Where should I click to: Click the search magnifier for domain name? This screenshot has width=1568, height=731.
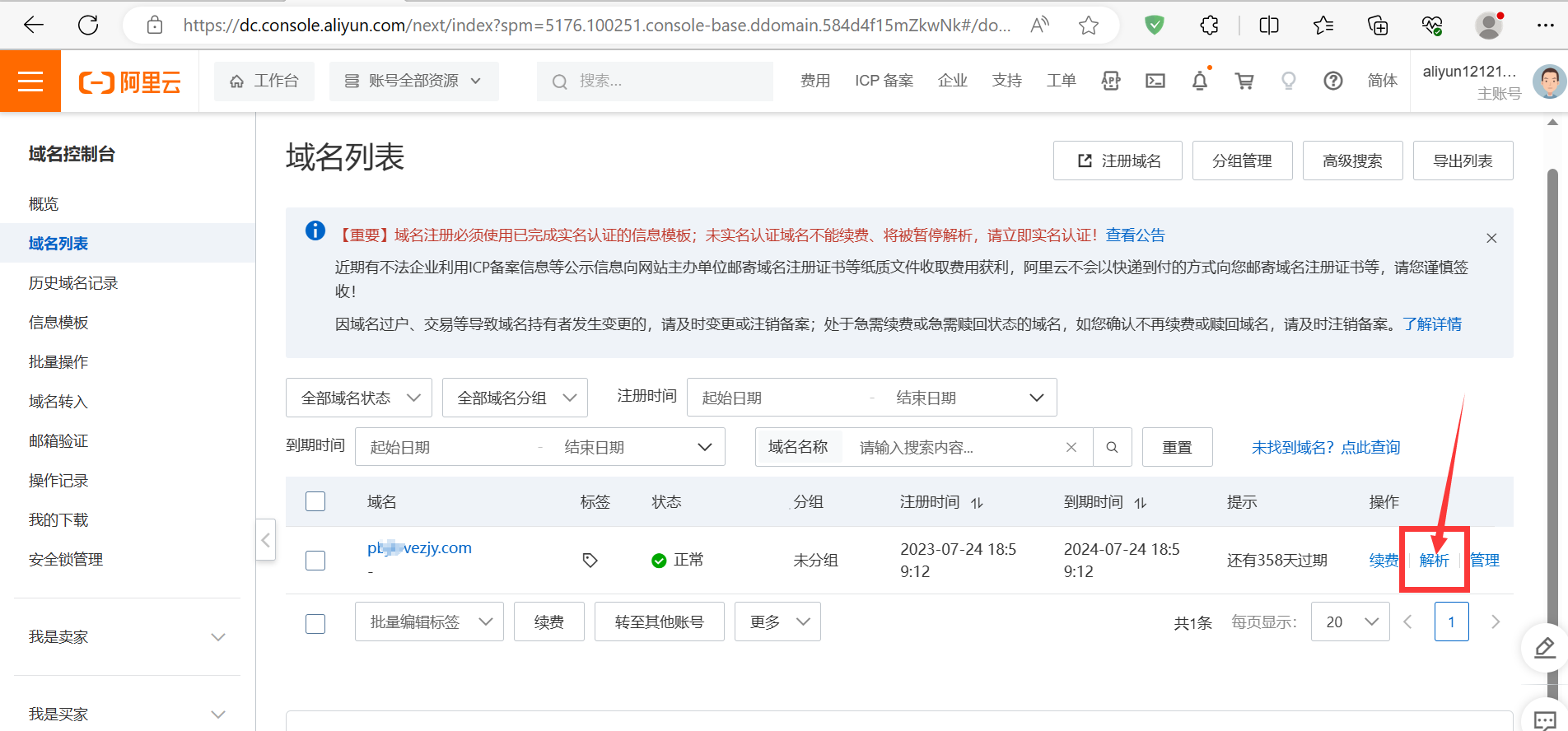(x=1112, y=447)
